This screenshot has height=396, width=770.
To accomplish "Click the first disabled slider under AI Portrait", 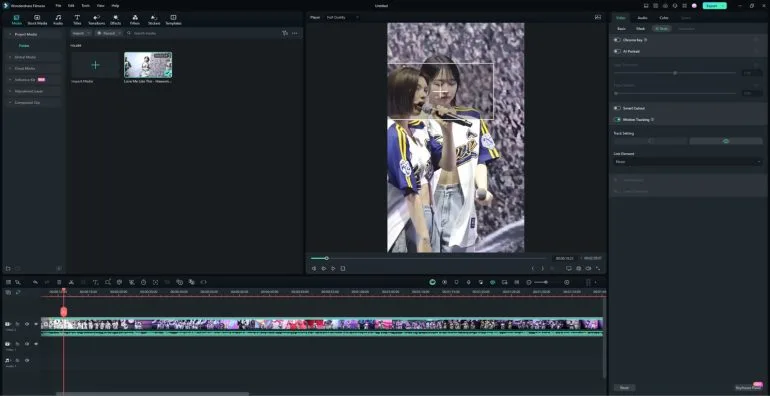I will click(x=675, y=73).
